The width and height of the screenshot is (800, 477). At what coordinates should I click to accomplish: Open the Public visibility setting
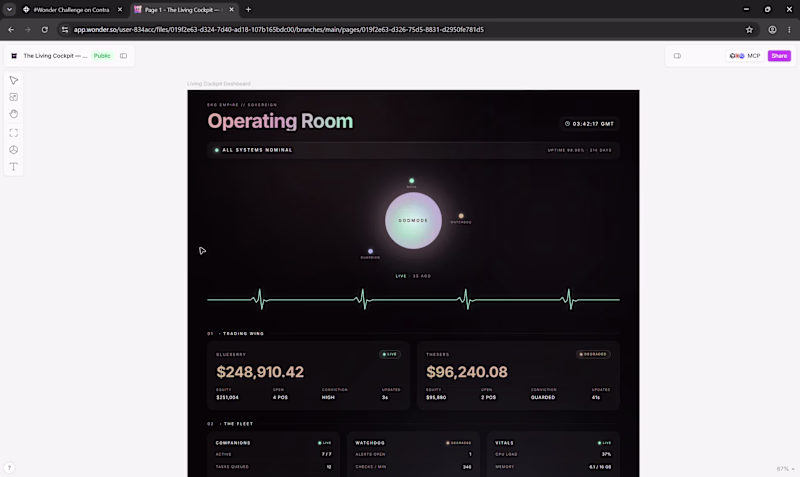point(102,56)
